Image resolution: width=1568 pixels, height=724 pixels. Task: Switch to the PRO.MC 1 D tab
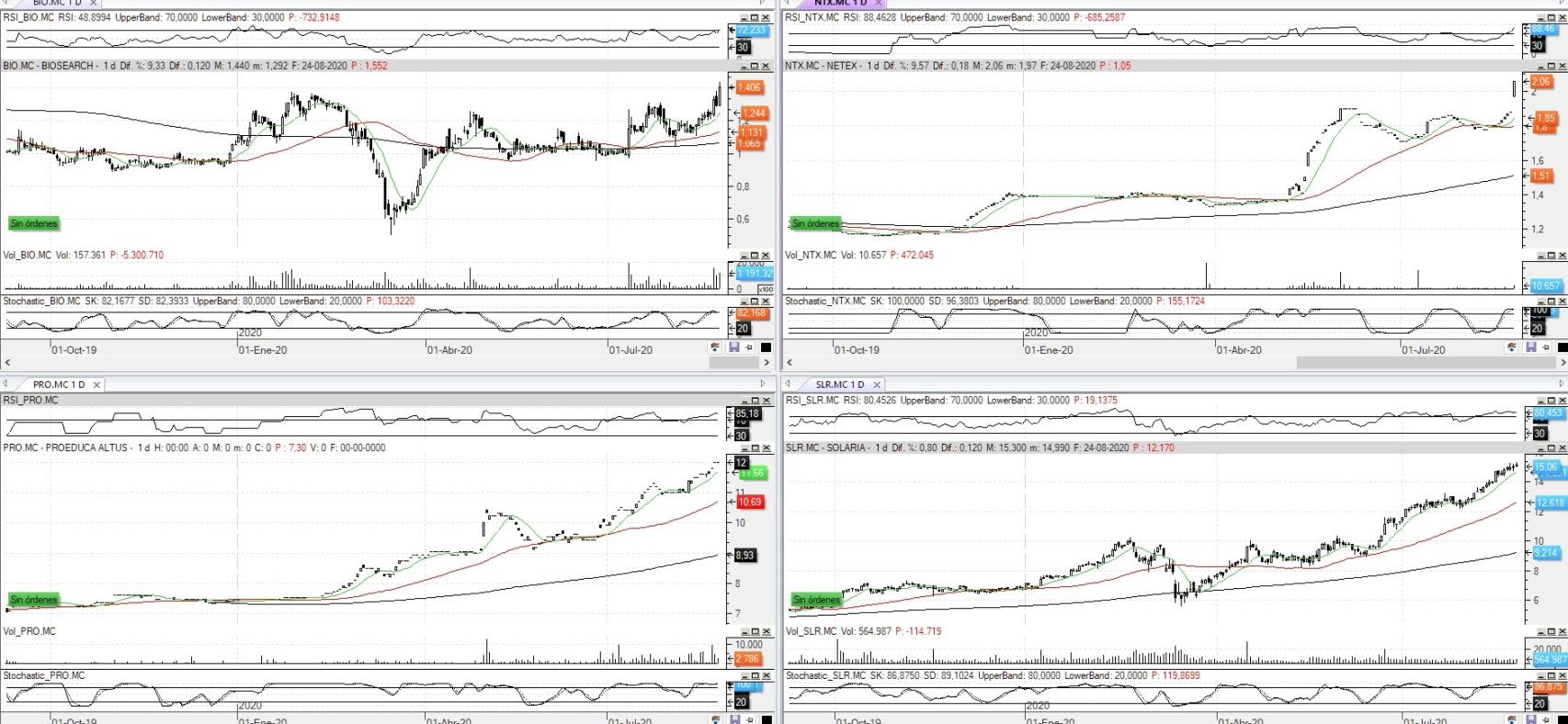[58, 384]
